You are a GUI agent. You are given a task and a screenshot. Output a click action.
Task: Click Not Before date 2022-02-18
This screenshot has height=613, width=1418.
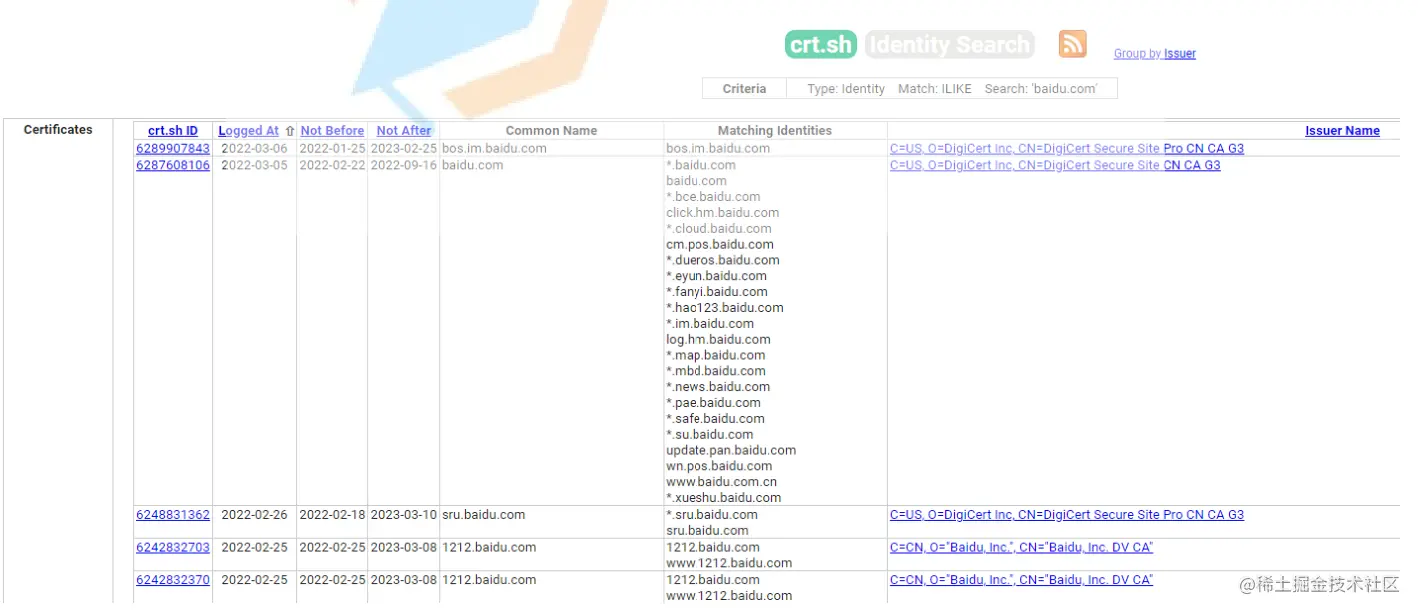pyautogui.click(x=332, y=516)
